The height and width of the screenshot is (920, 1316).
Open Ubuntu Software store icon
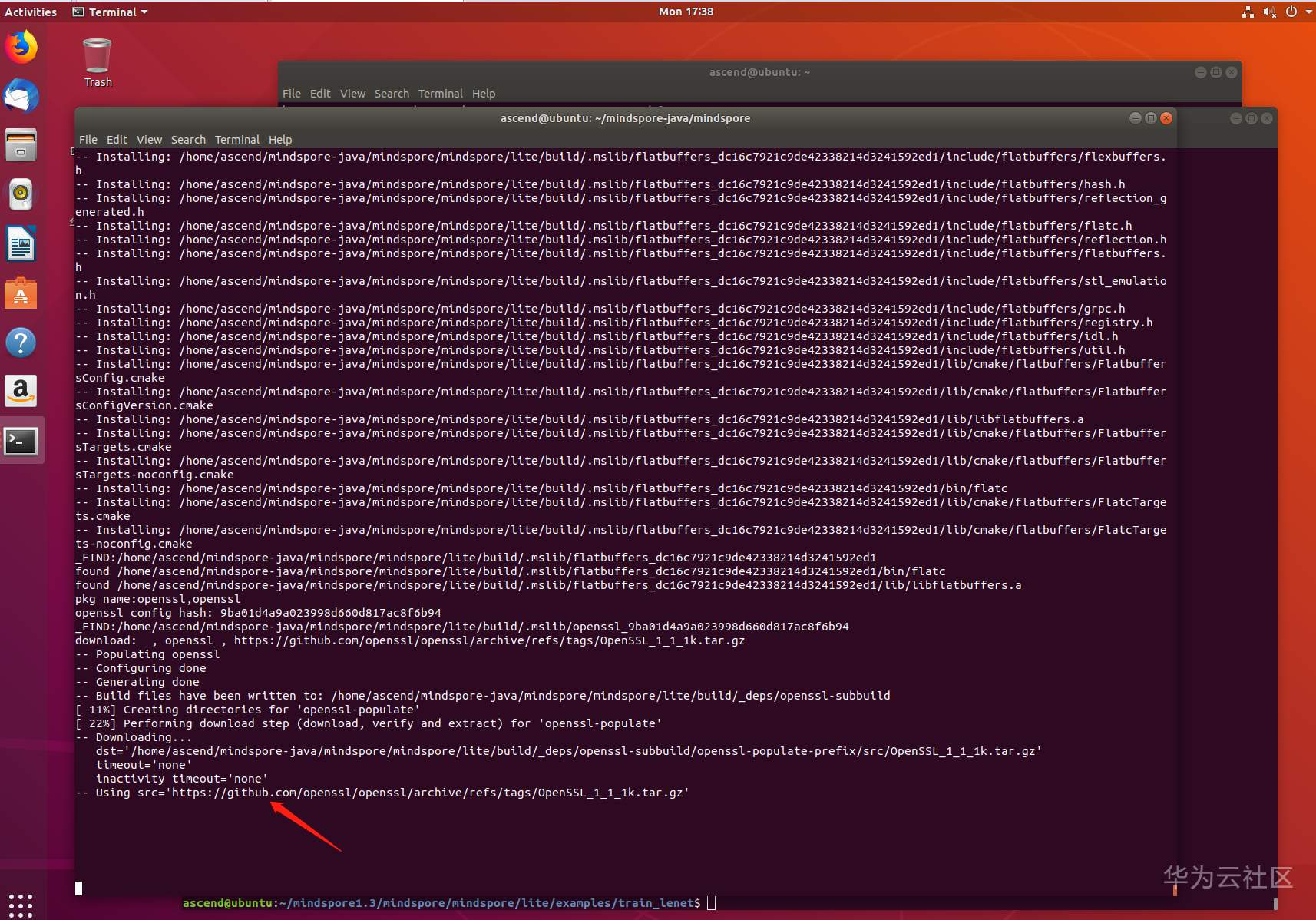click(x=21, y=293)
